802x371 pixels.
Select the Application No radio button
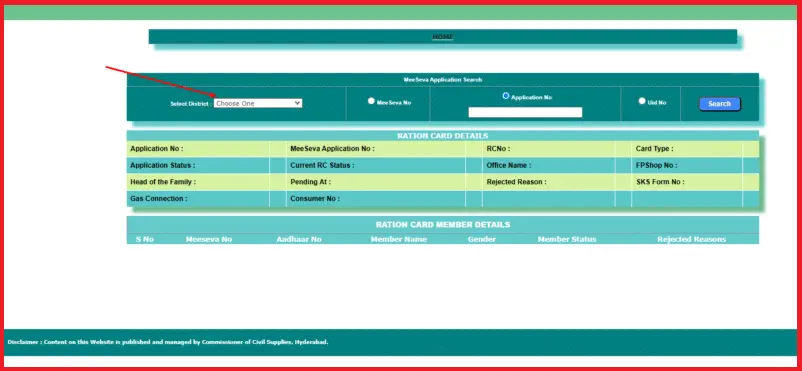pyautogui.click(x=506, y=96)
